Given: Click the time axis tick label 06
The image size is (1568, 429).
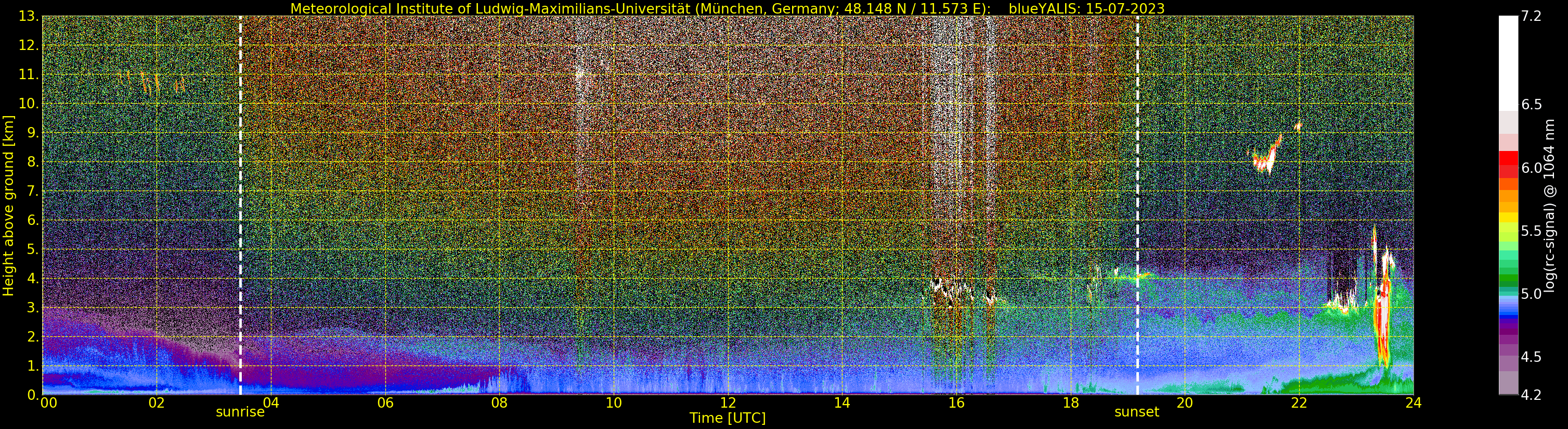Looking at the screenshot, I should 385,402.
